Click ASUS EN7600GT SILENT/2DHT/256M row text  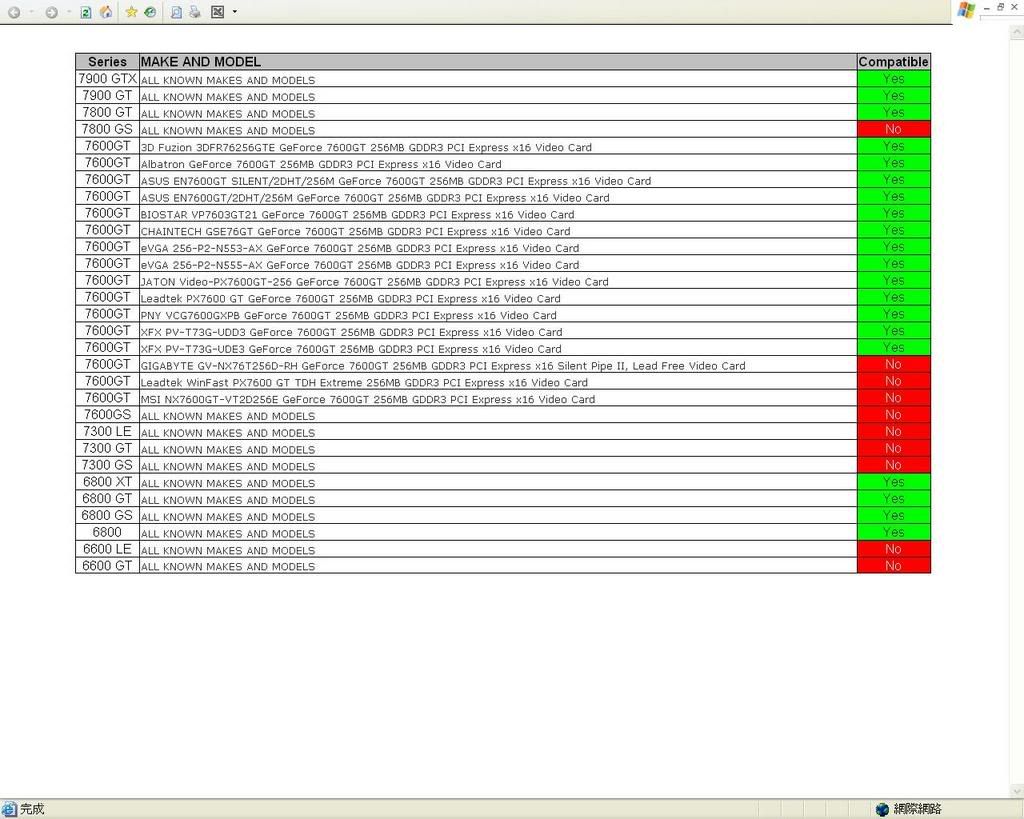[x=396, y=182]
